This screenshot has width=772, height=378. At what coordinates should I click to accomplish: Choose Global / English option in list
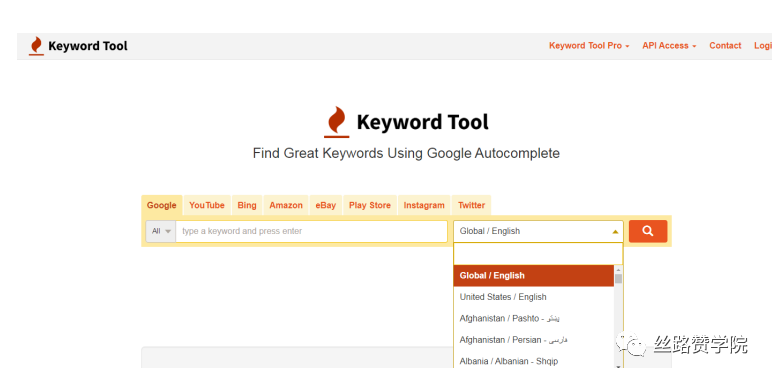click(x=534, y=276)
